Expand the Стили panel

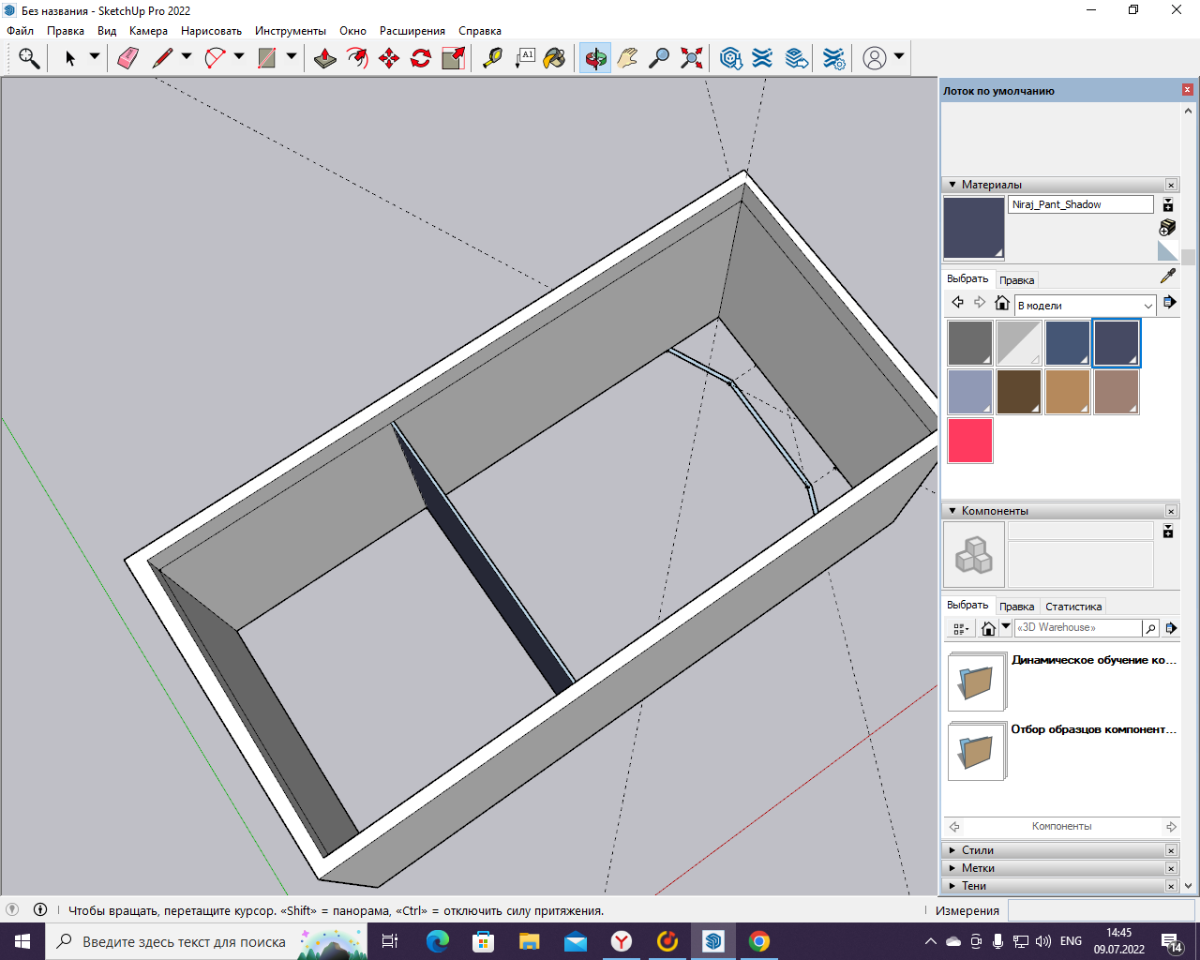click(977, 850)
